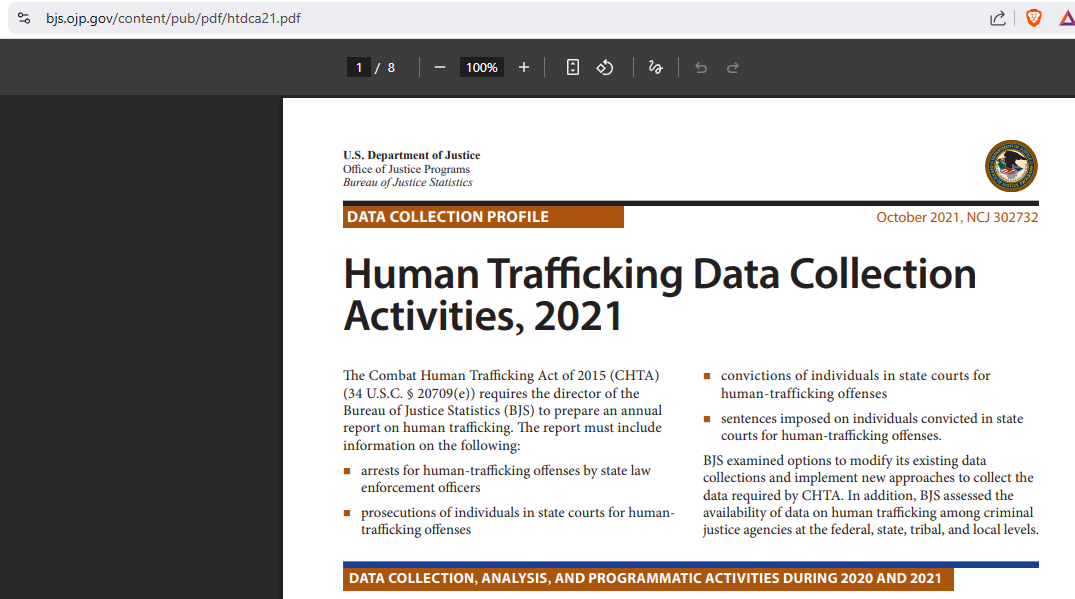
Task: Undo last annotation in PDF toolbar
Action: (701, 67)
